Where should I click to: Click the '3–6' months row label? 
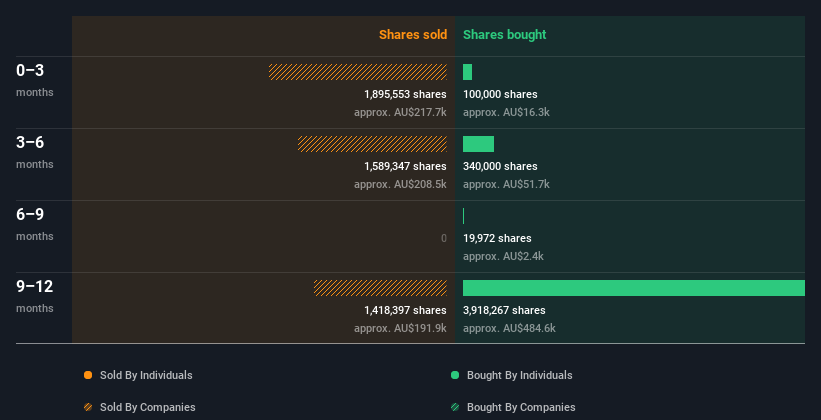tap(30, 142)
